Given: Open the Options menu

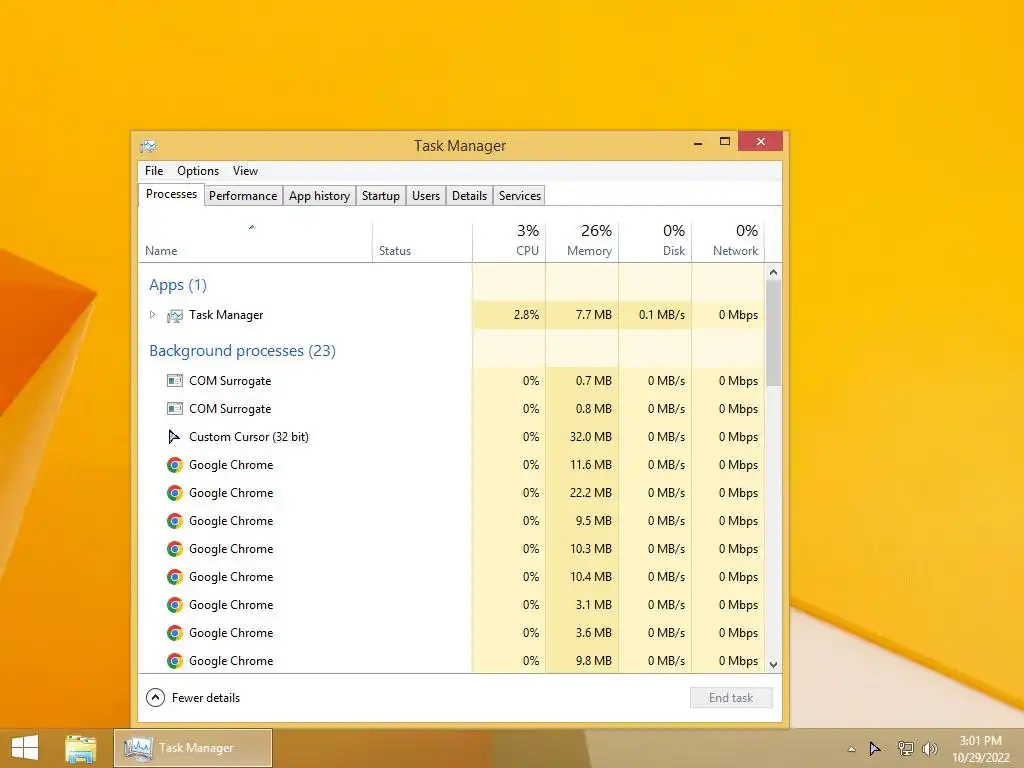Looking at the screenshot, I should 198,170.
